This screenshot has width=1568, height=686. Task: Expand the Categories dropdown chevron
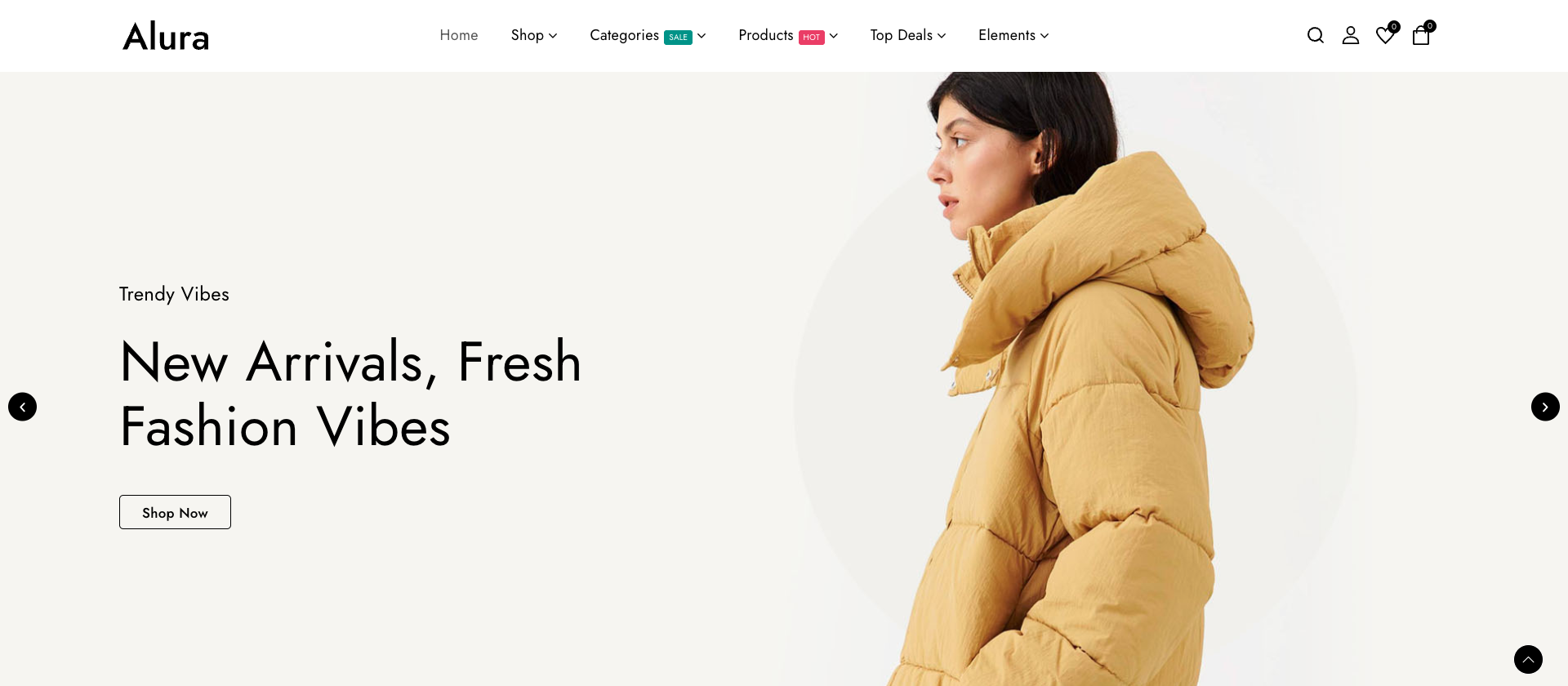pos(702,36)
